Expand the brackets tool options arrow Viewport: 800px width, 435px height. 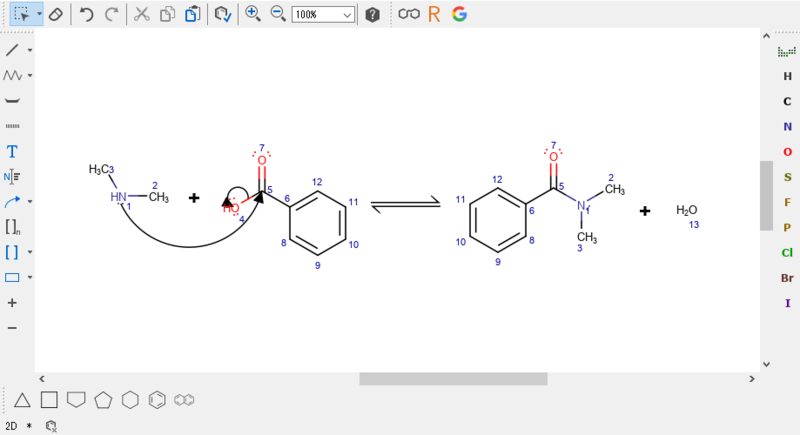pos(30,252)
